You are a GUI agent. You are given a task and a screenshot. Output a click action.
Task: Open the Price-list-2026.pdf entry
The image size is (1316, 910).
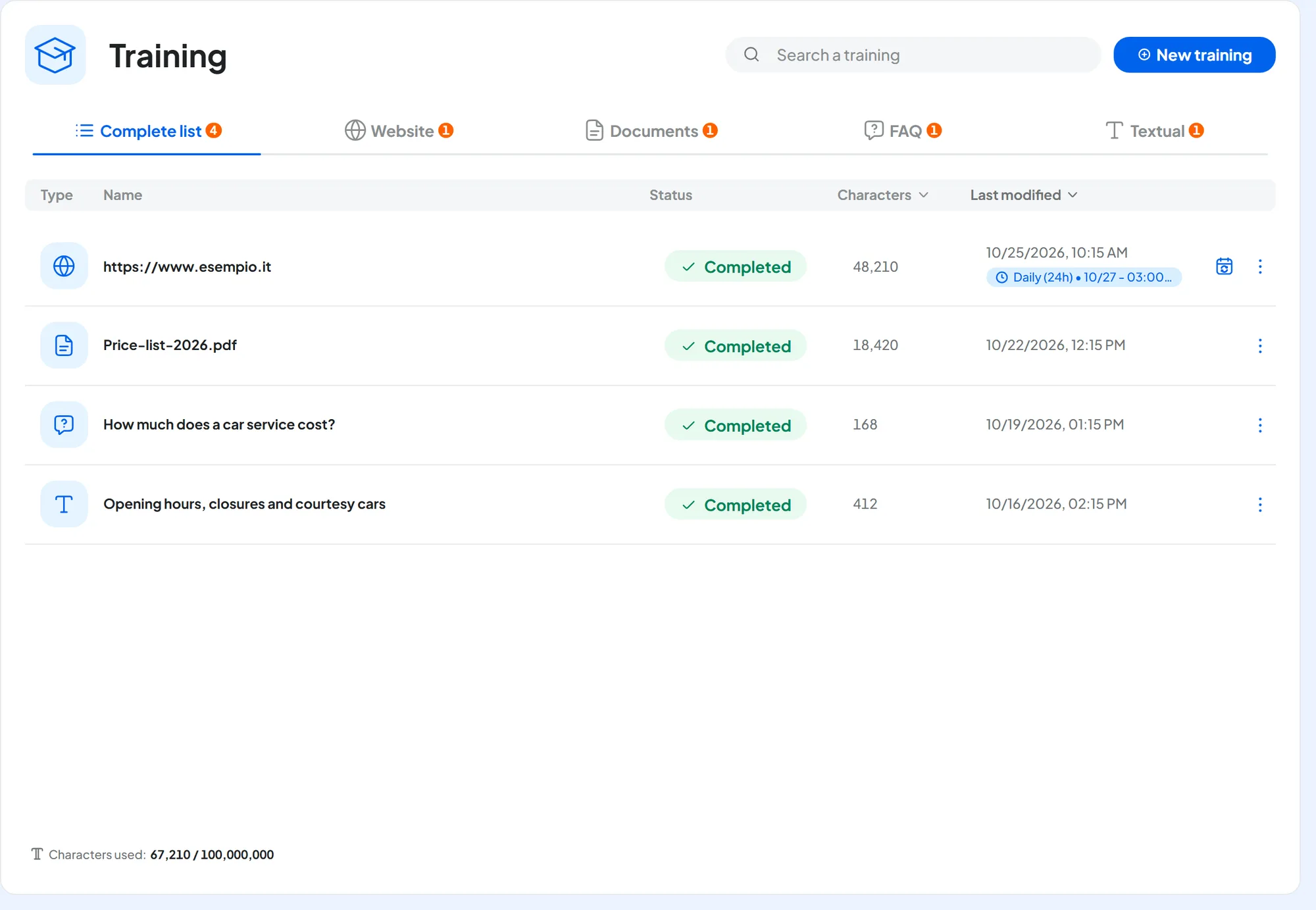[170, 345]
